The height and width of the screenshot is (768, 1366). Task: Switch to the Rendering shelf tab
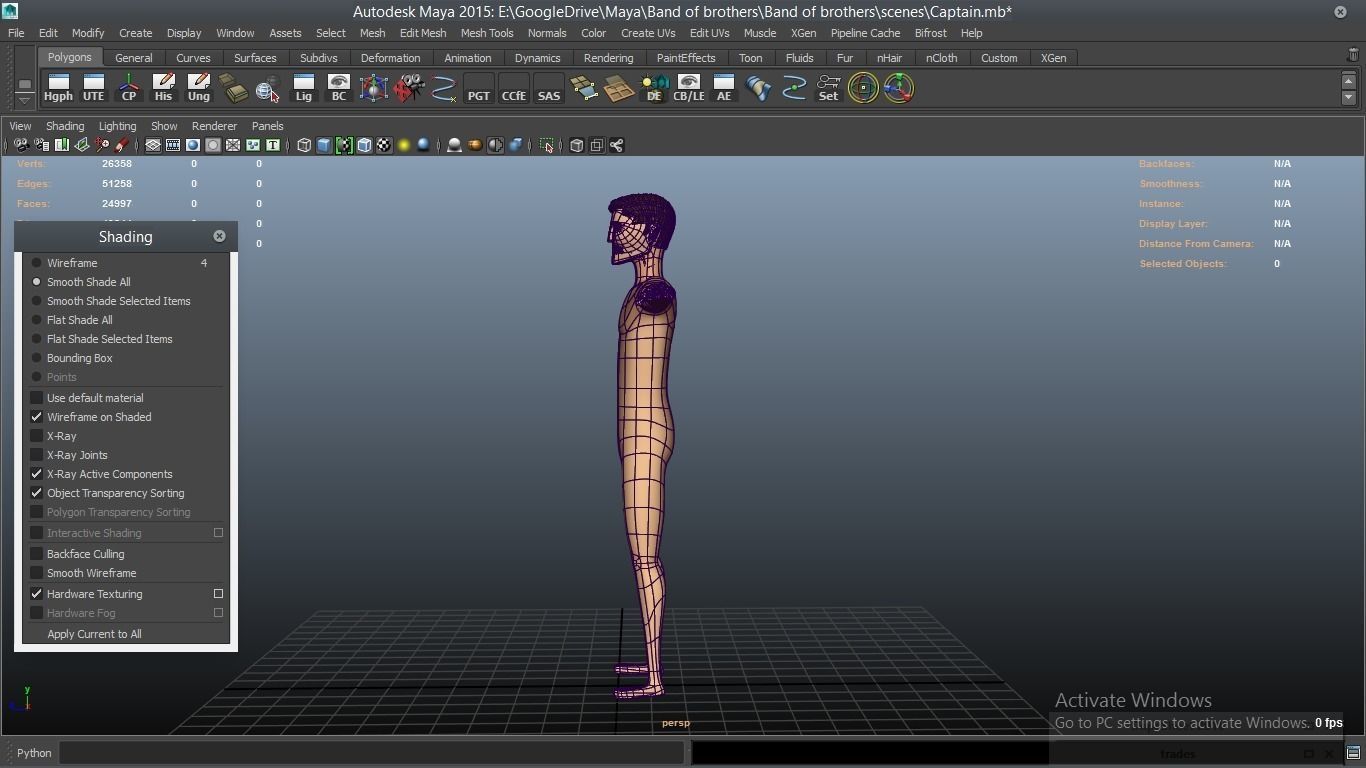[608, 58]
